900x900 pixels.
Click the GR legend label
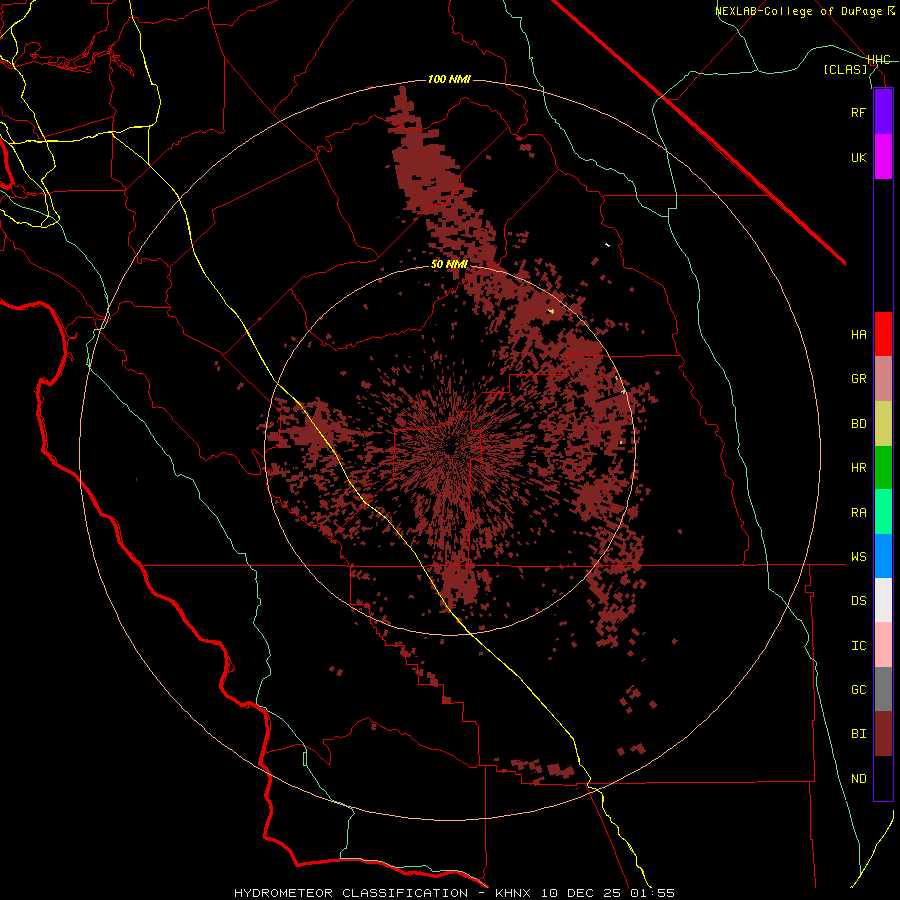(x=859, y=379)
